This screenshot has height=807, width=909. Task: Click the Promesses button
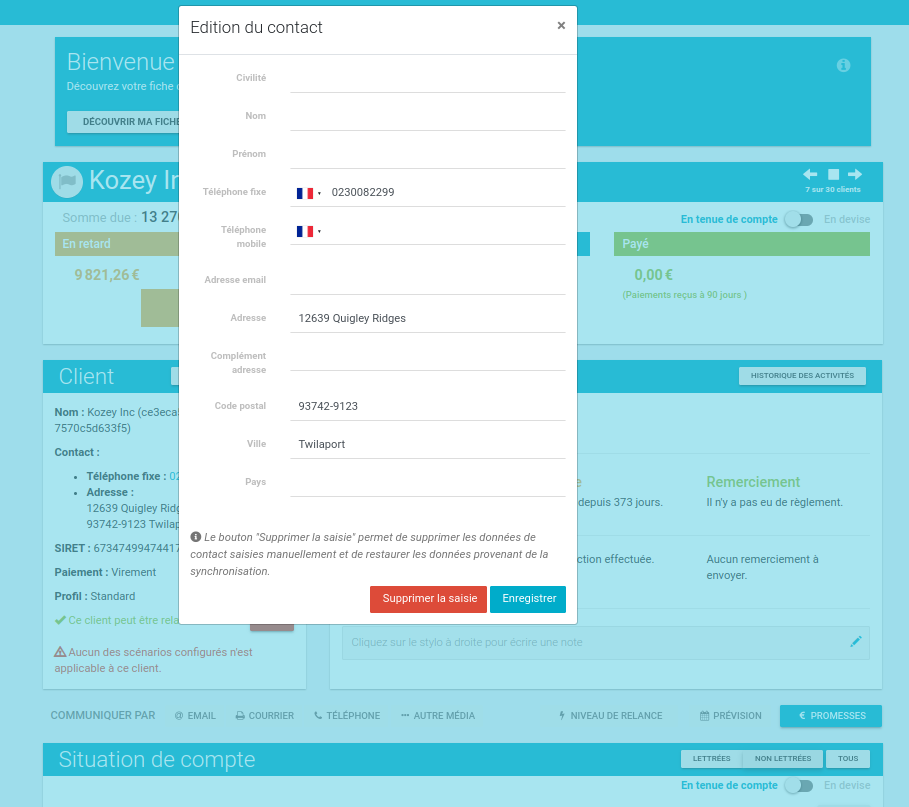(x=830, y=716)
